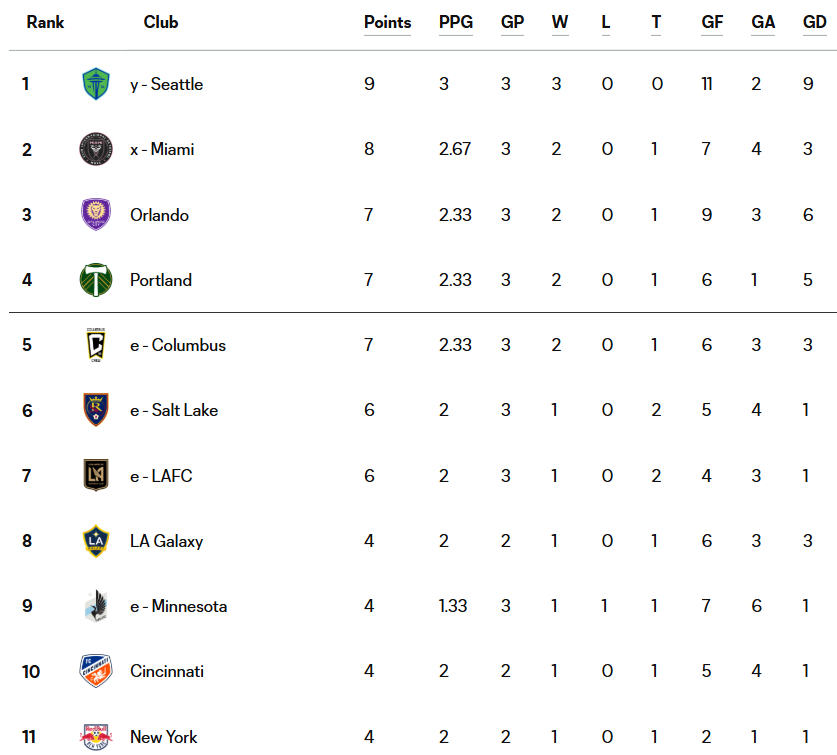Click the LA Galaxy logo
This screenshot has width=837, height=755.
pos(96,541)
